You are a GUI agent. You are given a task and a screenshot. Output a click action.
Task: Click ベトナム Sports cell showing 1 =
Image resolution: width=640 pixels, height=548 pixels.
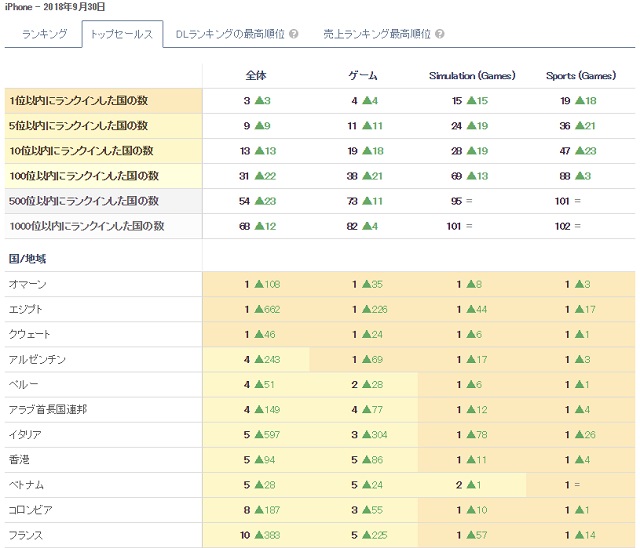click(581, 485)
